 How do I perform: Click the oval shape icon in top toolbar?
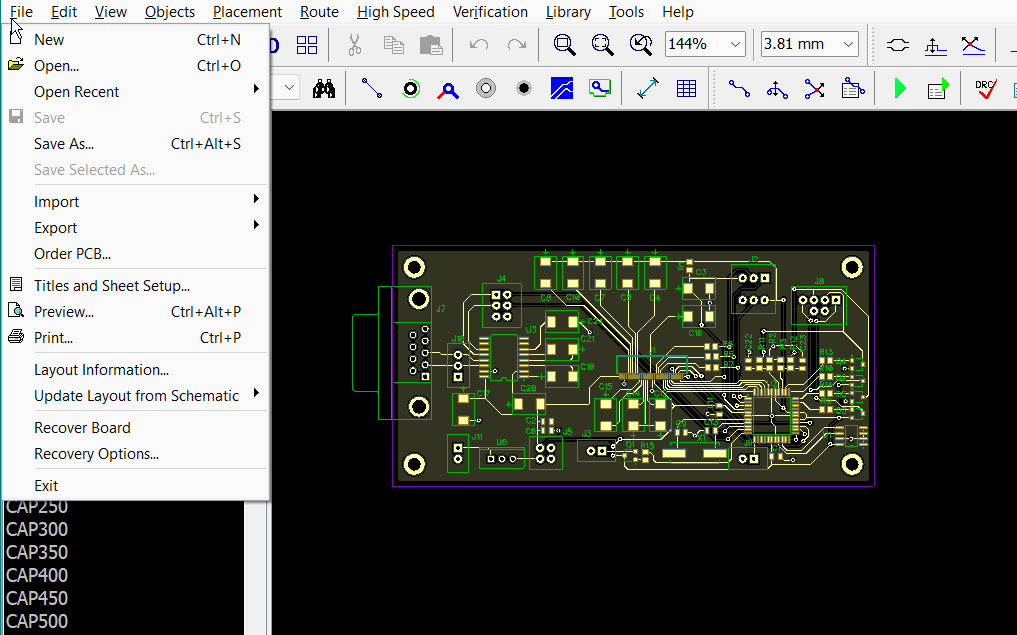pyautogui.click(x=898, y=45)
